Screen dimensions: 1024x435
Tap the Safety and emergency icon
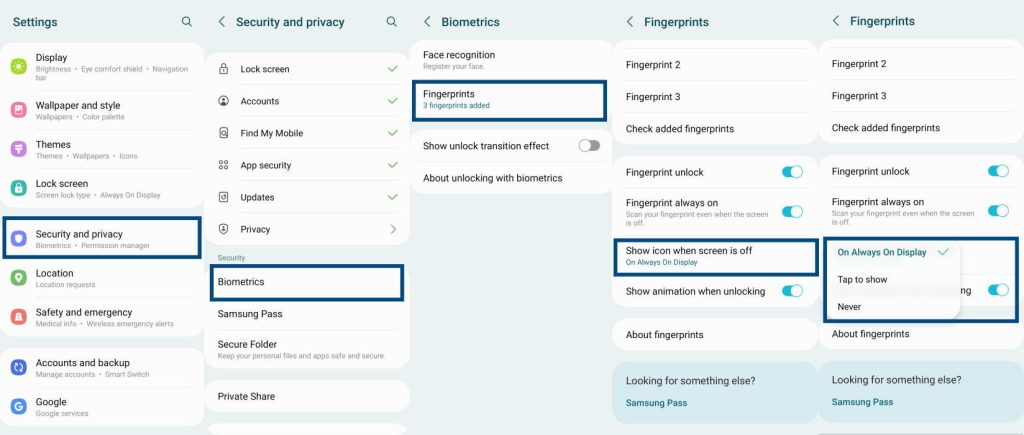[19, 317]
